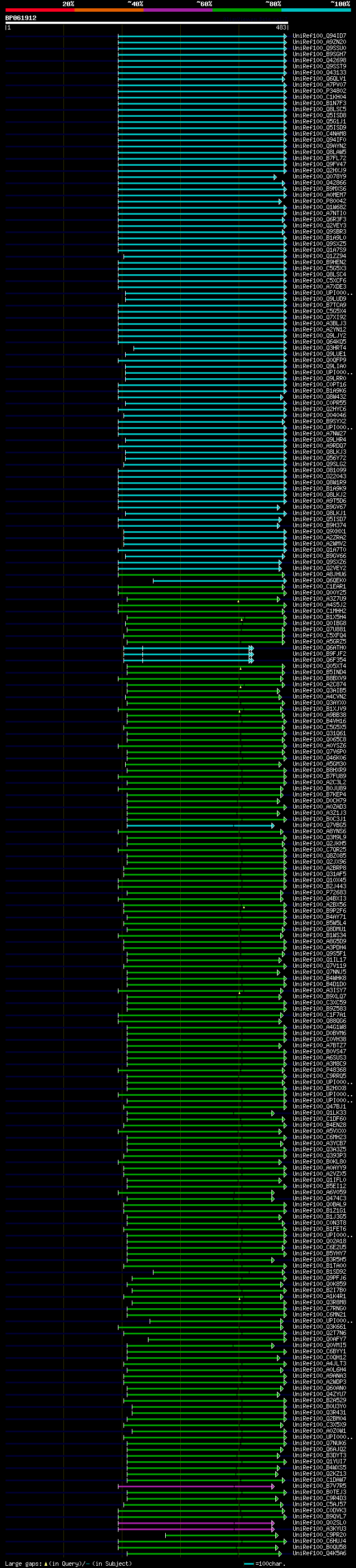Select label UniRef100_A3Z7U9
Screen dimensions: 356x1568
point(319,598)
